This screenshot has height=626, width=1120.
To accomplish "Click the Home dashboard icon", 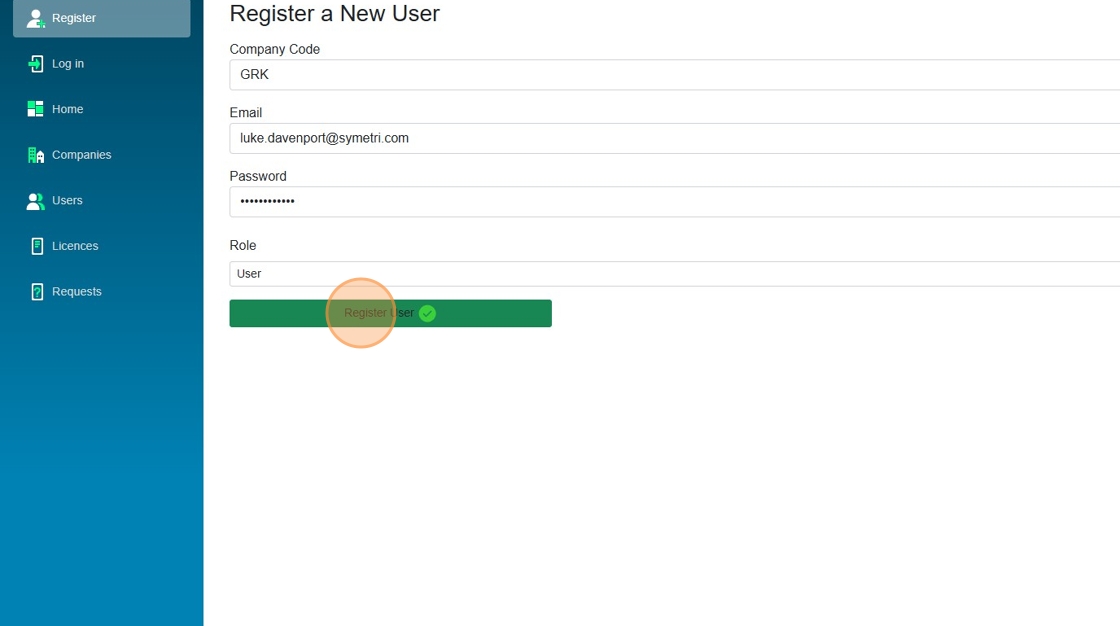I will click(36, 109).
